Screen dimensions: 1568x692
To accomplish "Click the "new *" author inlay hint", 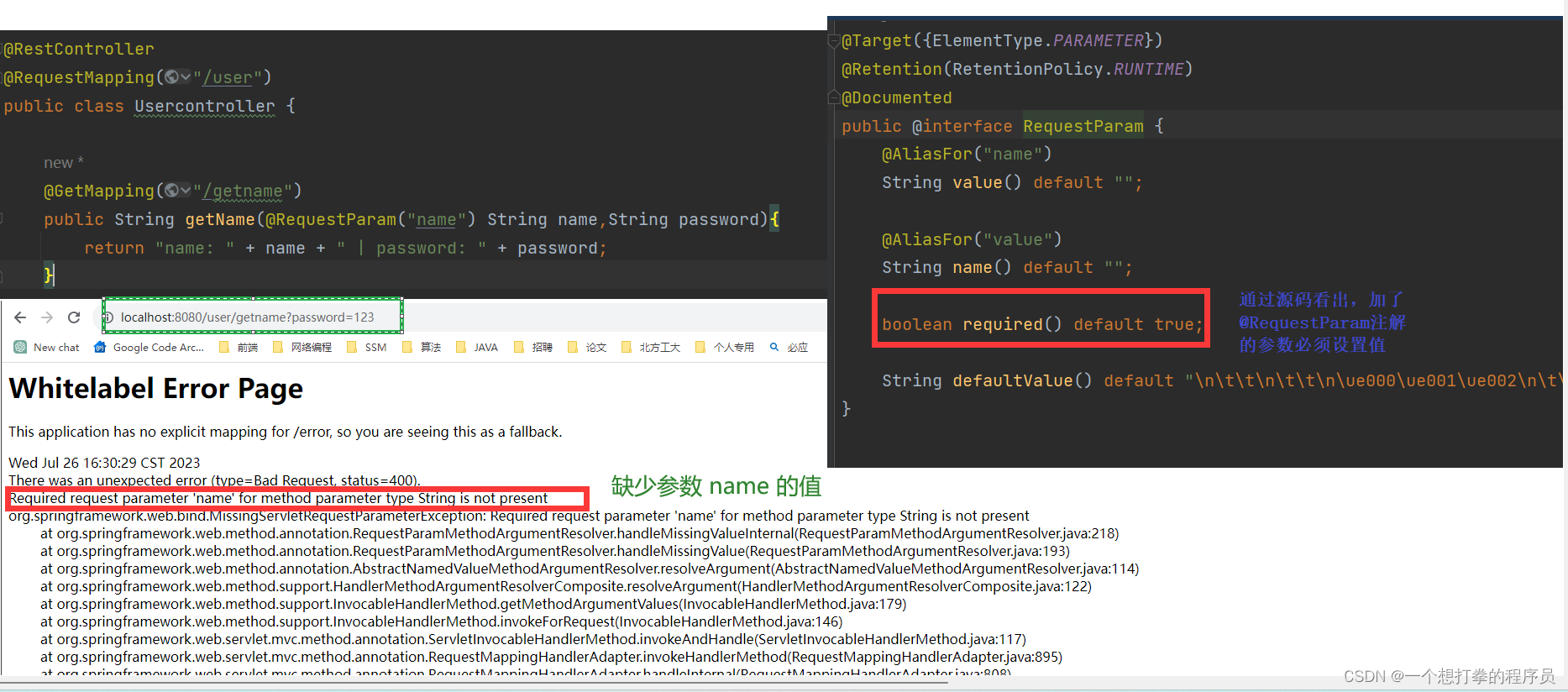I will (64, 163).
